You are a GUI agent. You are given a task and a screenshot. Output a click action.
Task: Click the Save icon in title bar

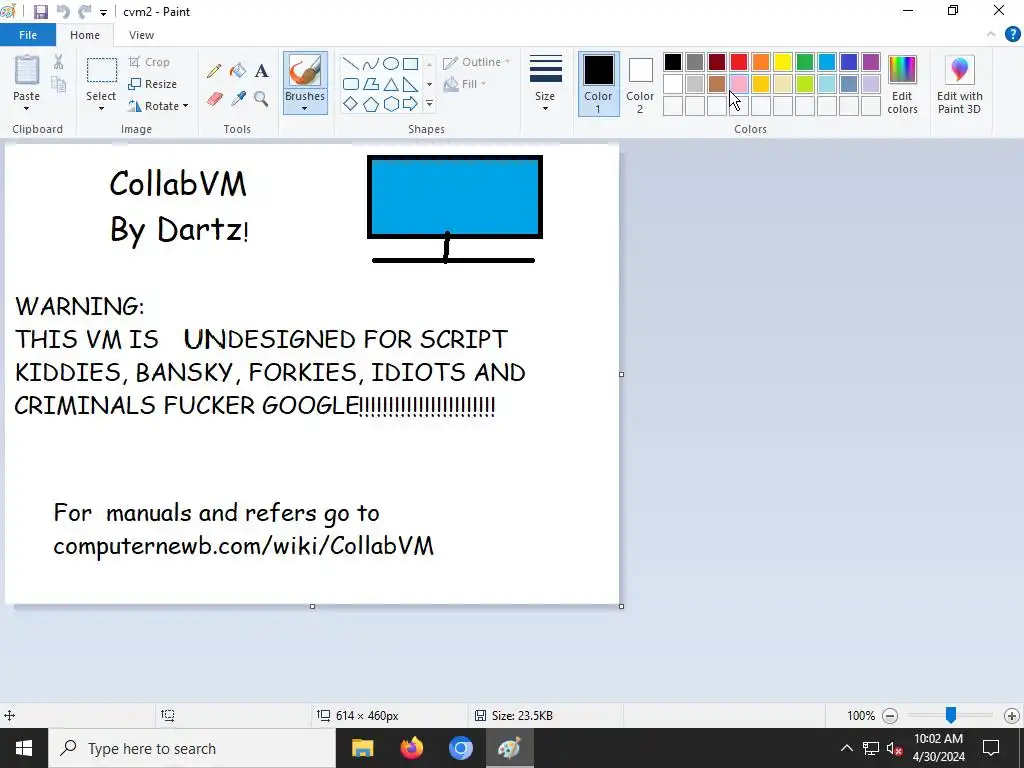click(40, 12)
